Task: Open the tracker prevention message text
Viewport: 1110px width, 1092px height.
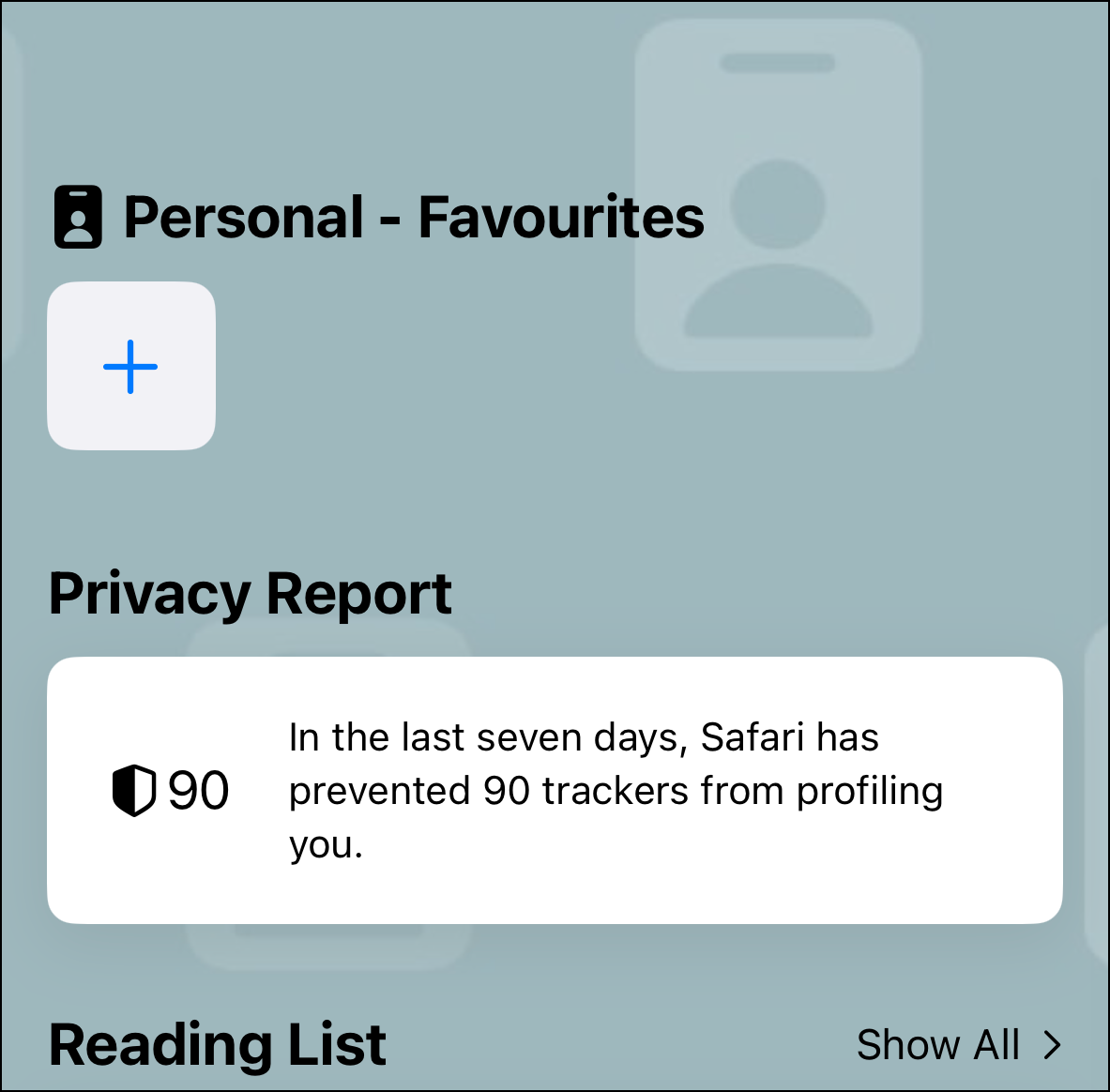Action: click(615, 790)
